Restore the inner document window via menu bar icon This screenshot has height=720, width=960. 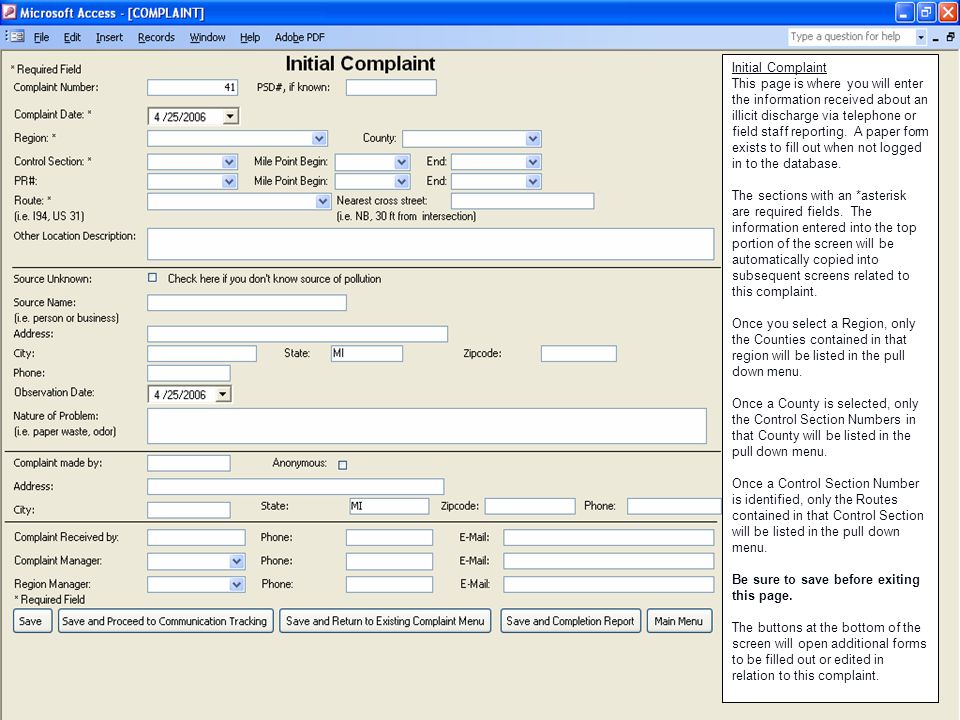(x=950, y=37)
